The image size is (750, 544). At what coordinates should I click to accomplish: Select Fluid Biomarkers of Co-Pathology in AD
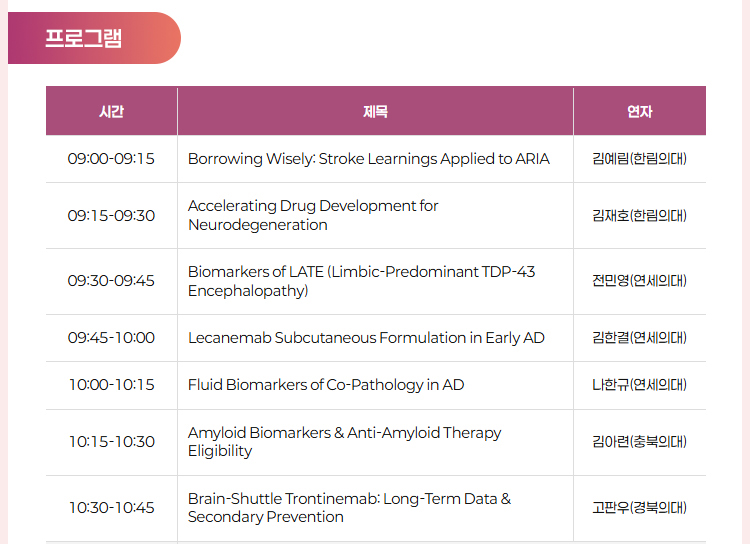click(326, 385)
